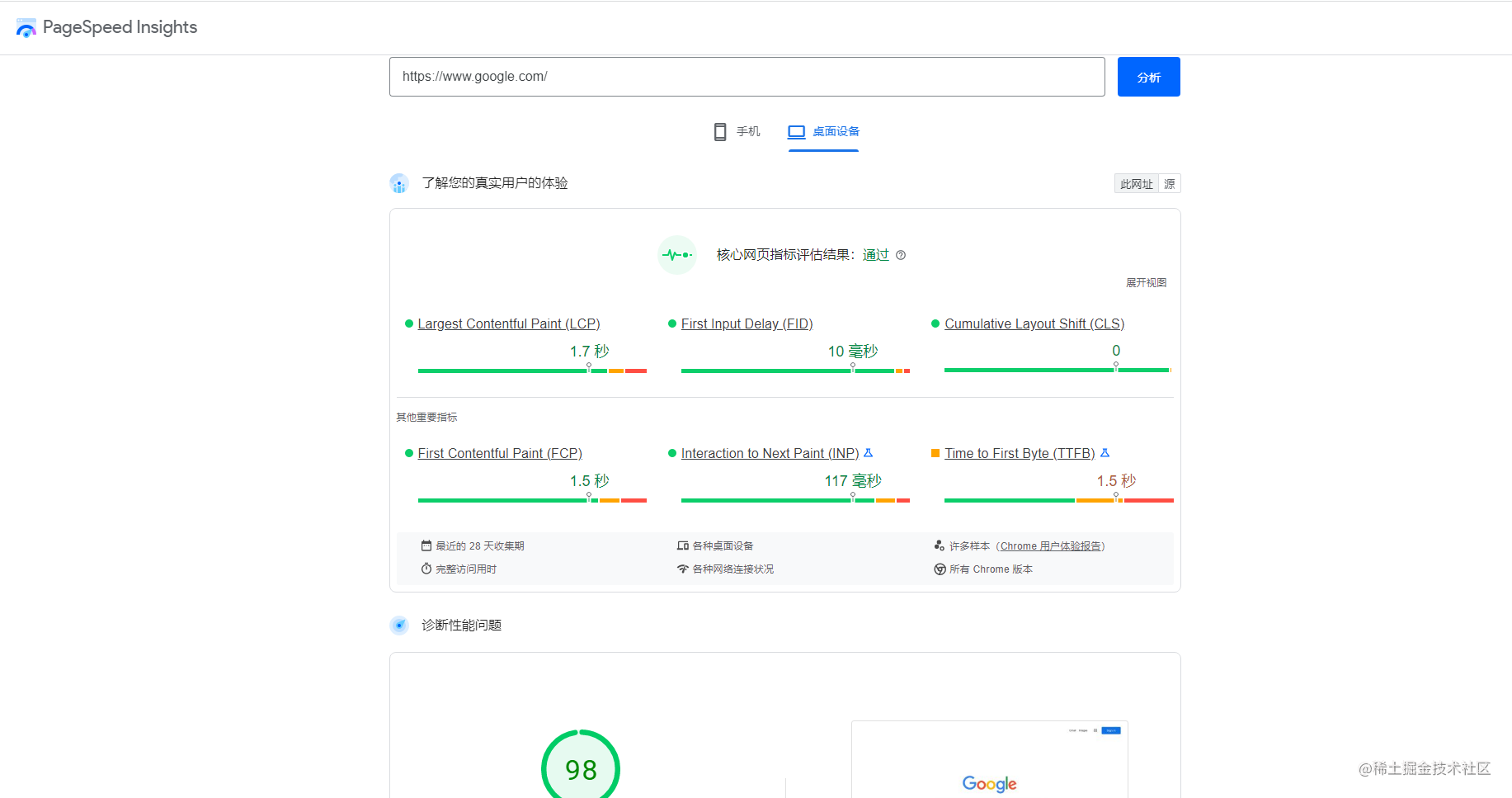
Task: Click the samples icon beside 许多样本
Action: pos(939,545)
